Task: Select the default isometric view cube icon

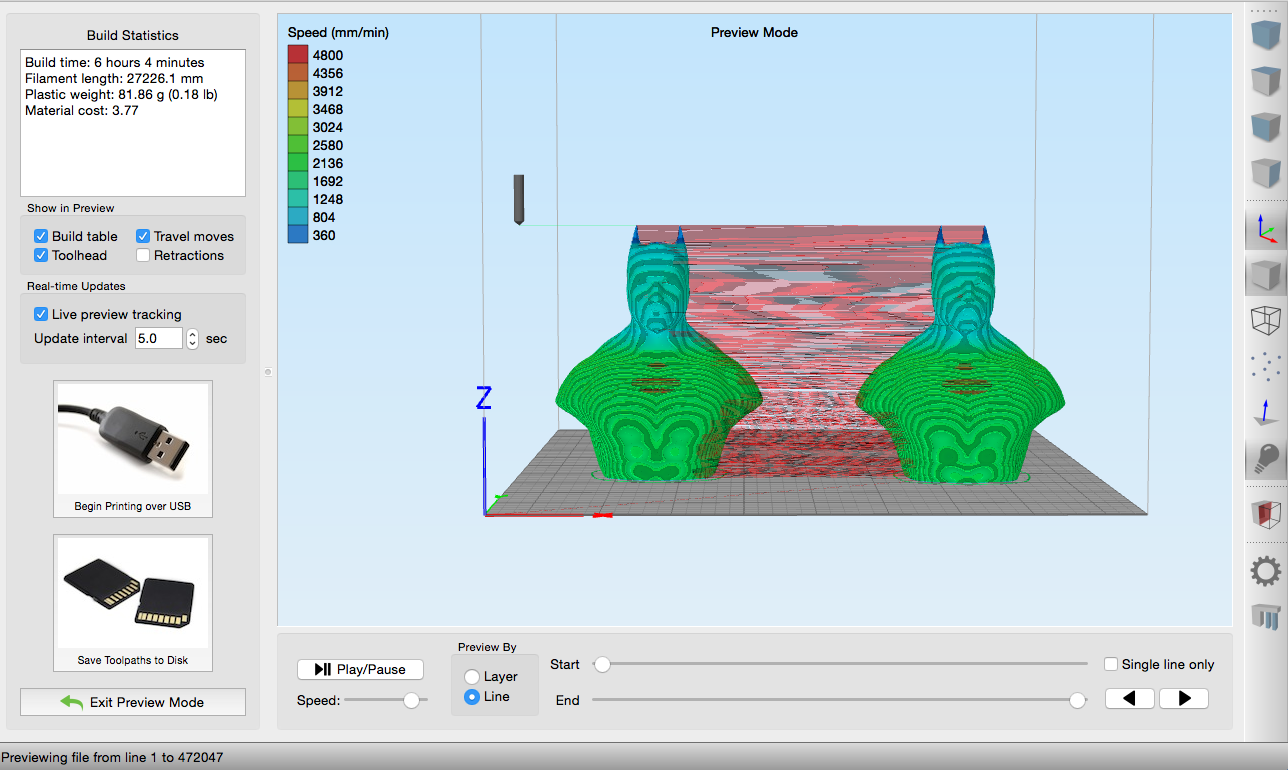Action: [x=1266, y=35]
